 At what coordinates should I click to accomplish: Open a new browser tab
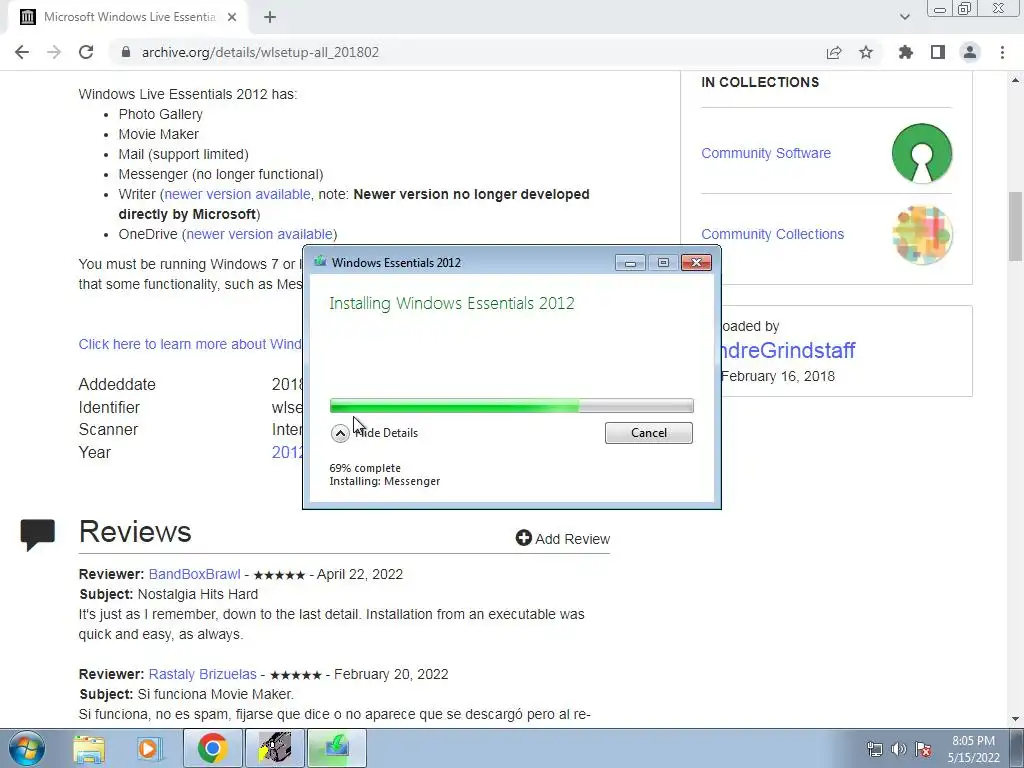[x=270, y=17]
